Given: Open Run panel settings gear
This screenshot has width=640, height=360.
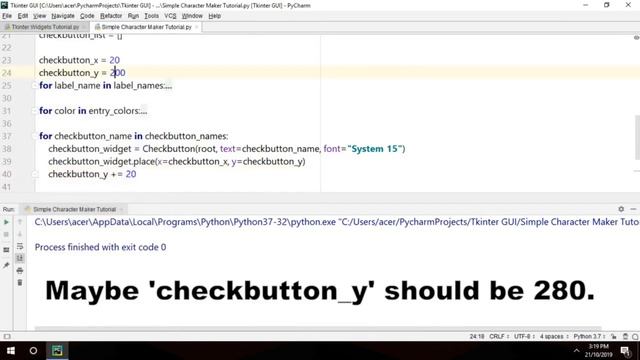Looking at the screenshot, I should (621, 209).
